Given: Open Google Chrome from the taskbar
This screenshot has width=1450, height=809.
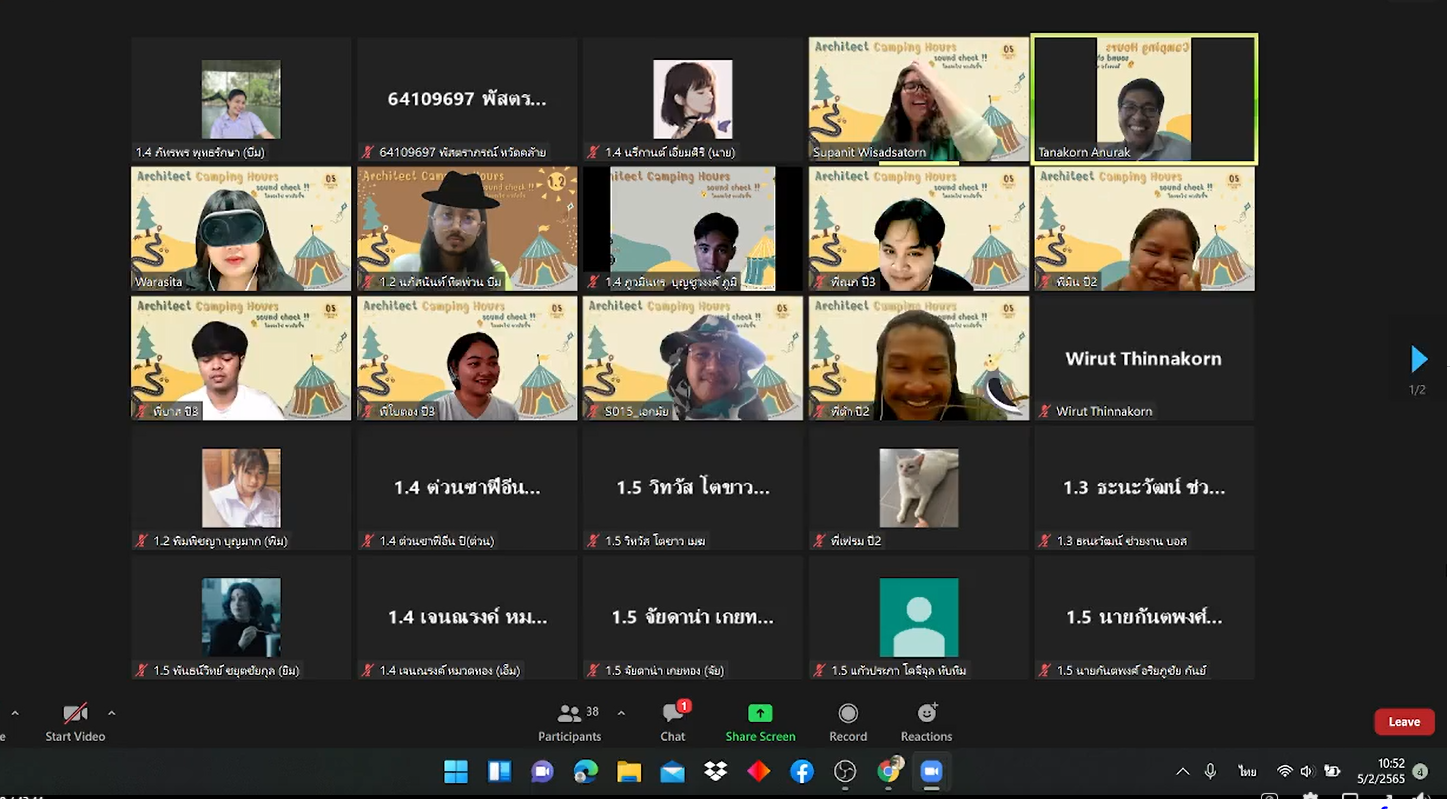Looking at the screenshot, I should (888, 771).
